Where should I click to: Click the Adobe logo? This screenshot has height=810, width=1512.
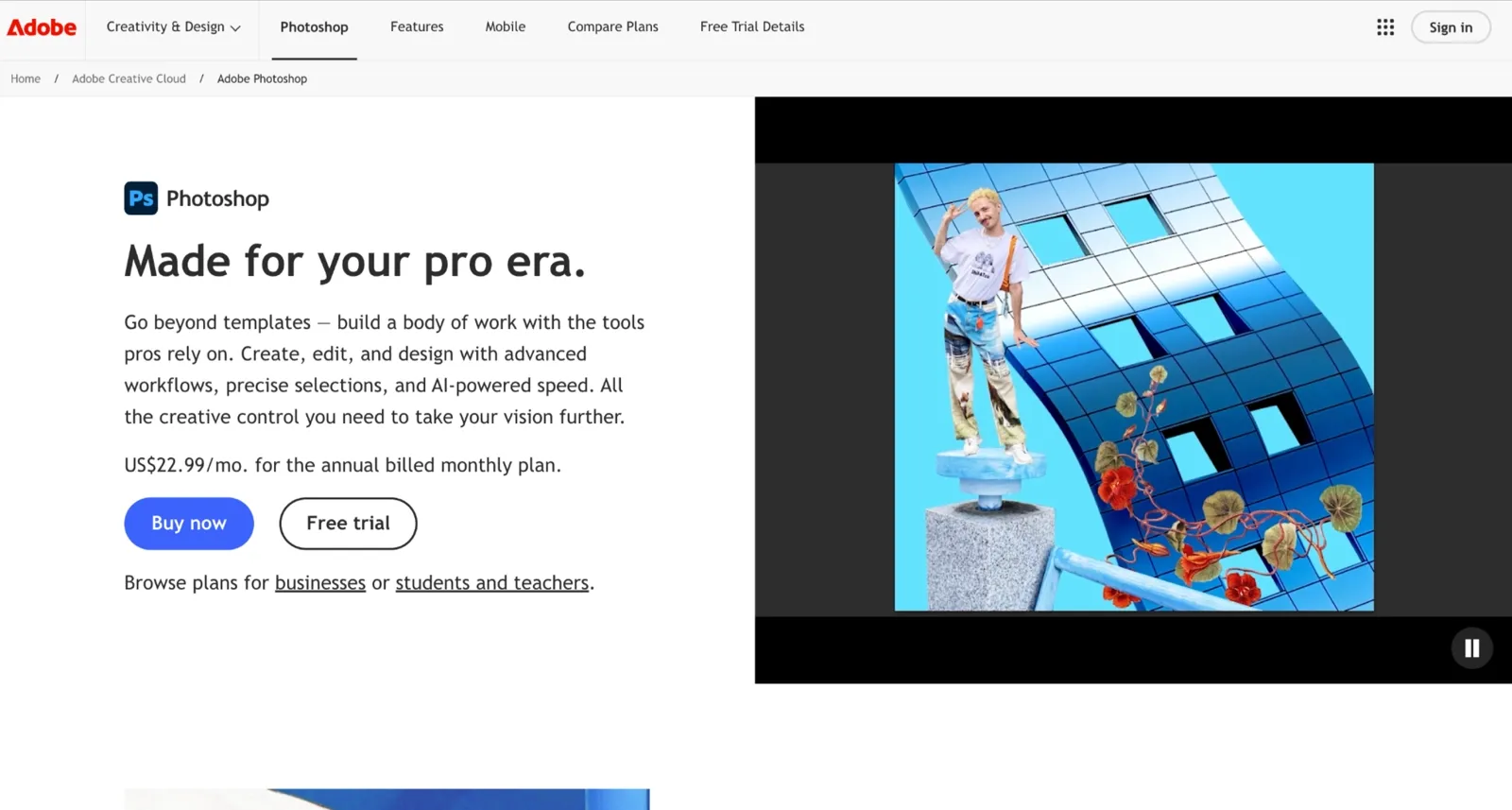click(x=42, y=27)
